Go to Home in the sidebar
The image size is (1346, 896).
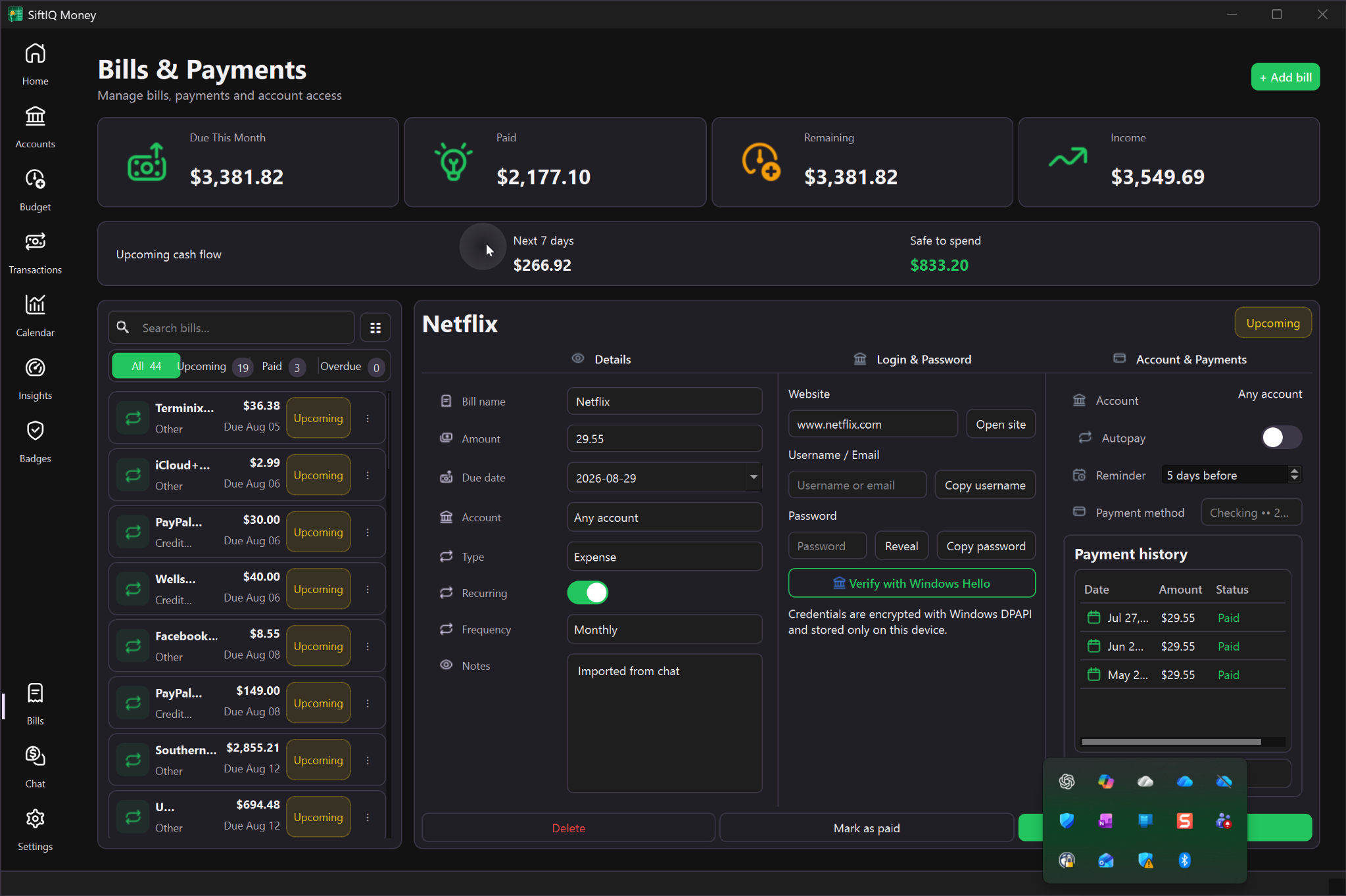(x=35, y=64)
